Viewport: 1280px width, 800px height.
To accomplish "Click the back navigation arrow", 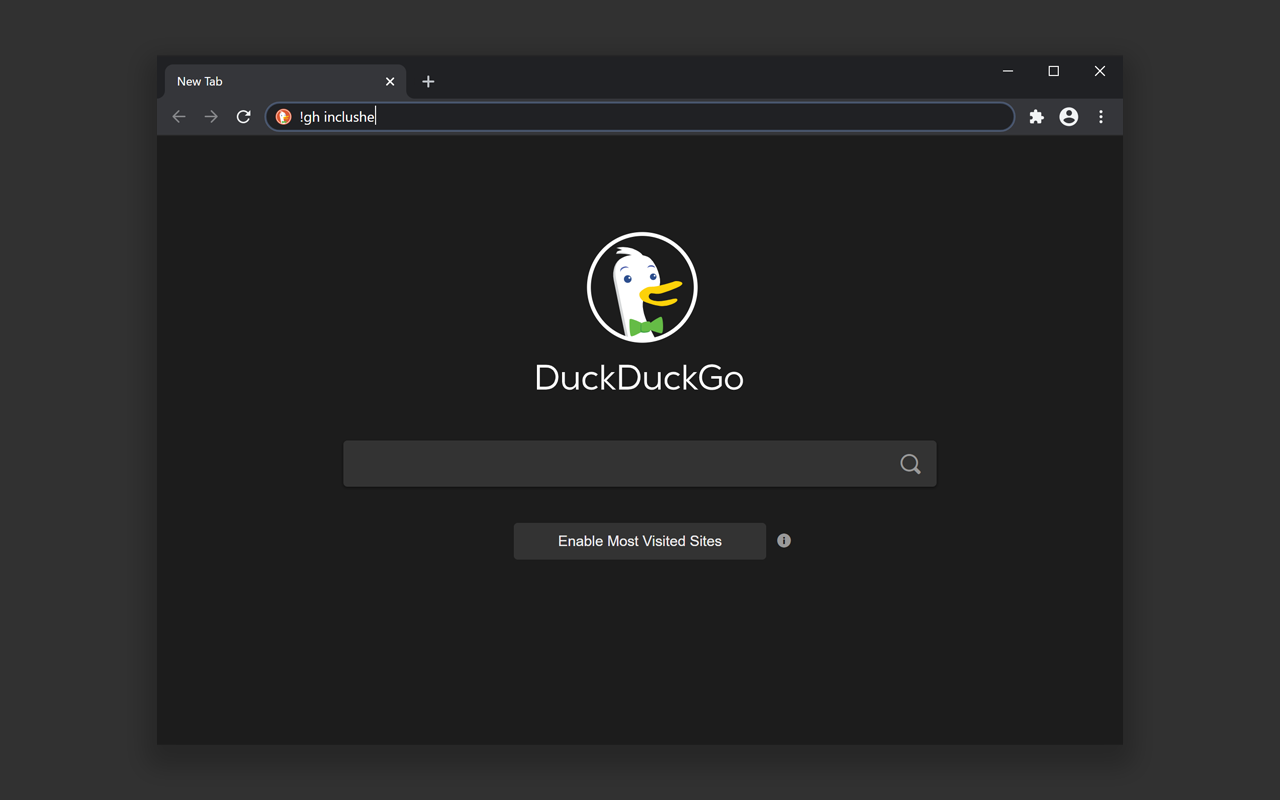I will (x=179, y=117).
